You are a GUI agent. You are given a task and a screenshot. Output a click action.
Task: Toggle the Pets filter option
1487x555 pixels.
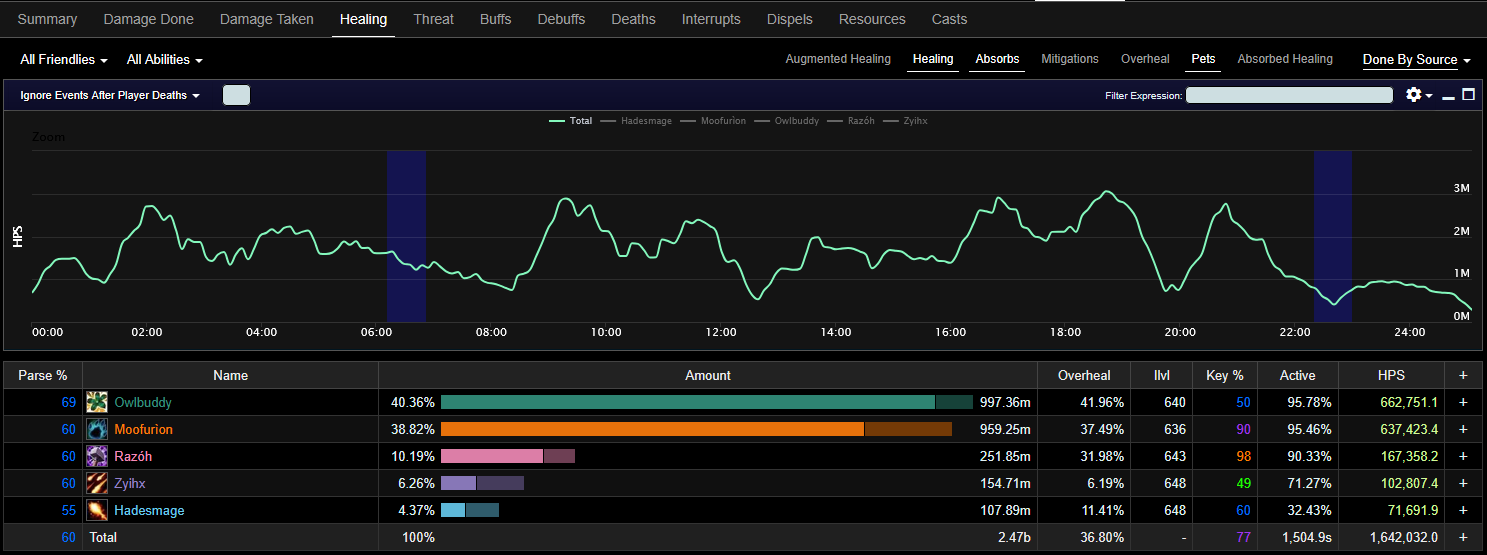click(1204, 59)
